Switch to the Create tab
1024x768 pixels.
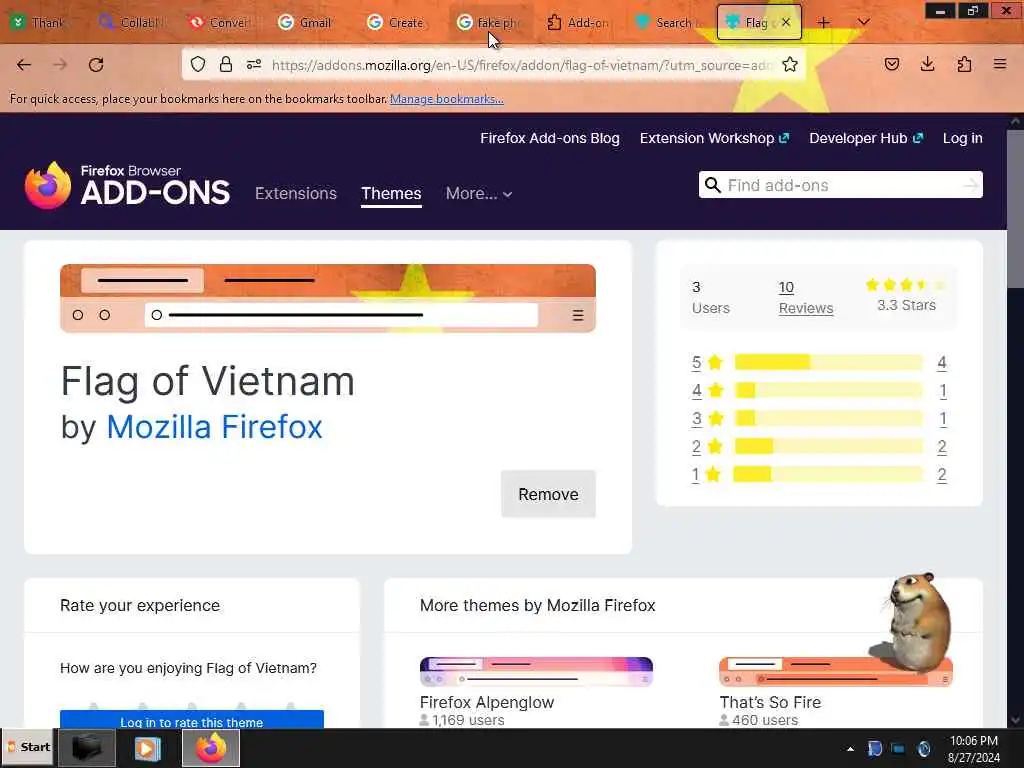[x=396, y=22]
